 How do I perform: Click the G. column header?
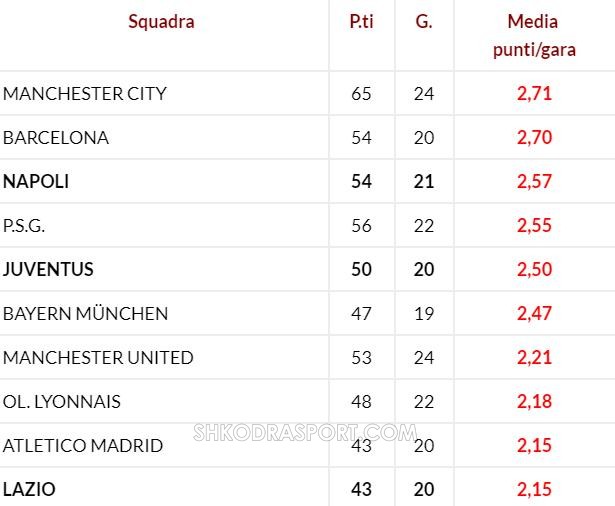coord(424,21)
